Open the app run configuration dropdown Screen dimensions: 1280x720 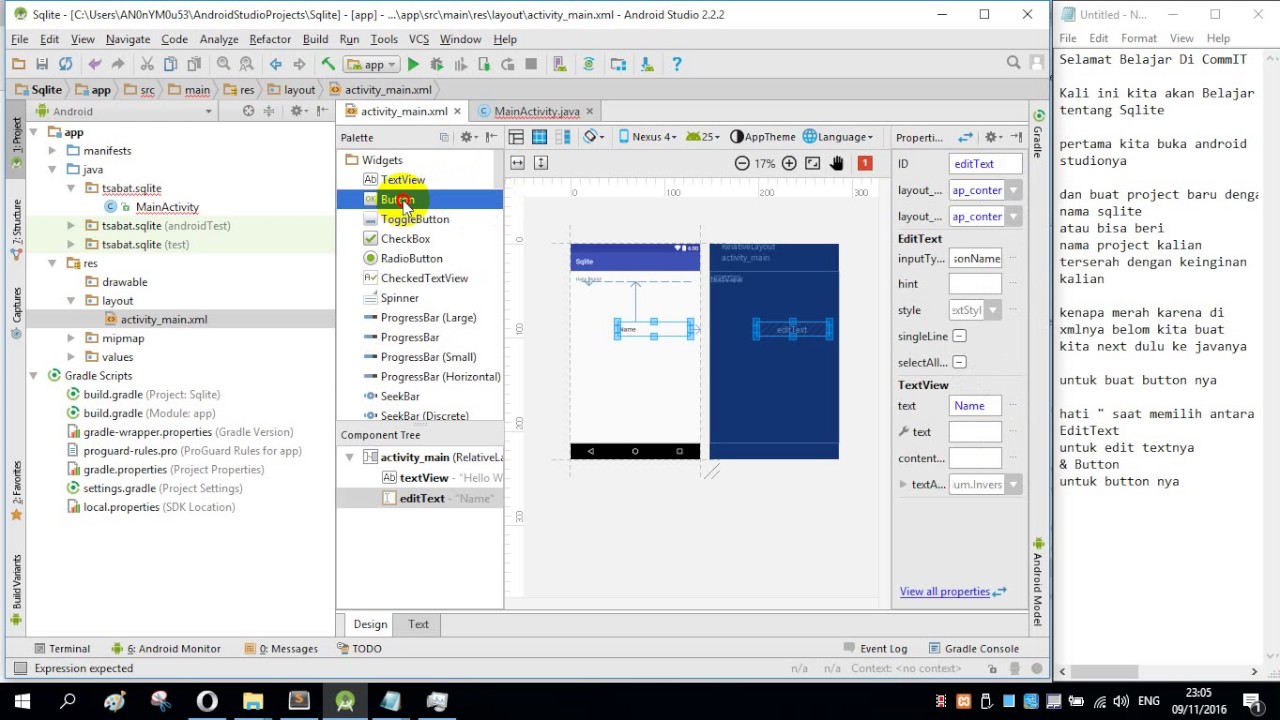tap(372, 64)
